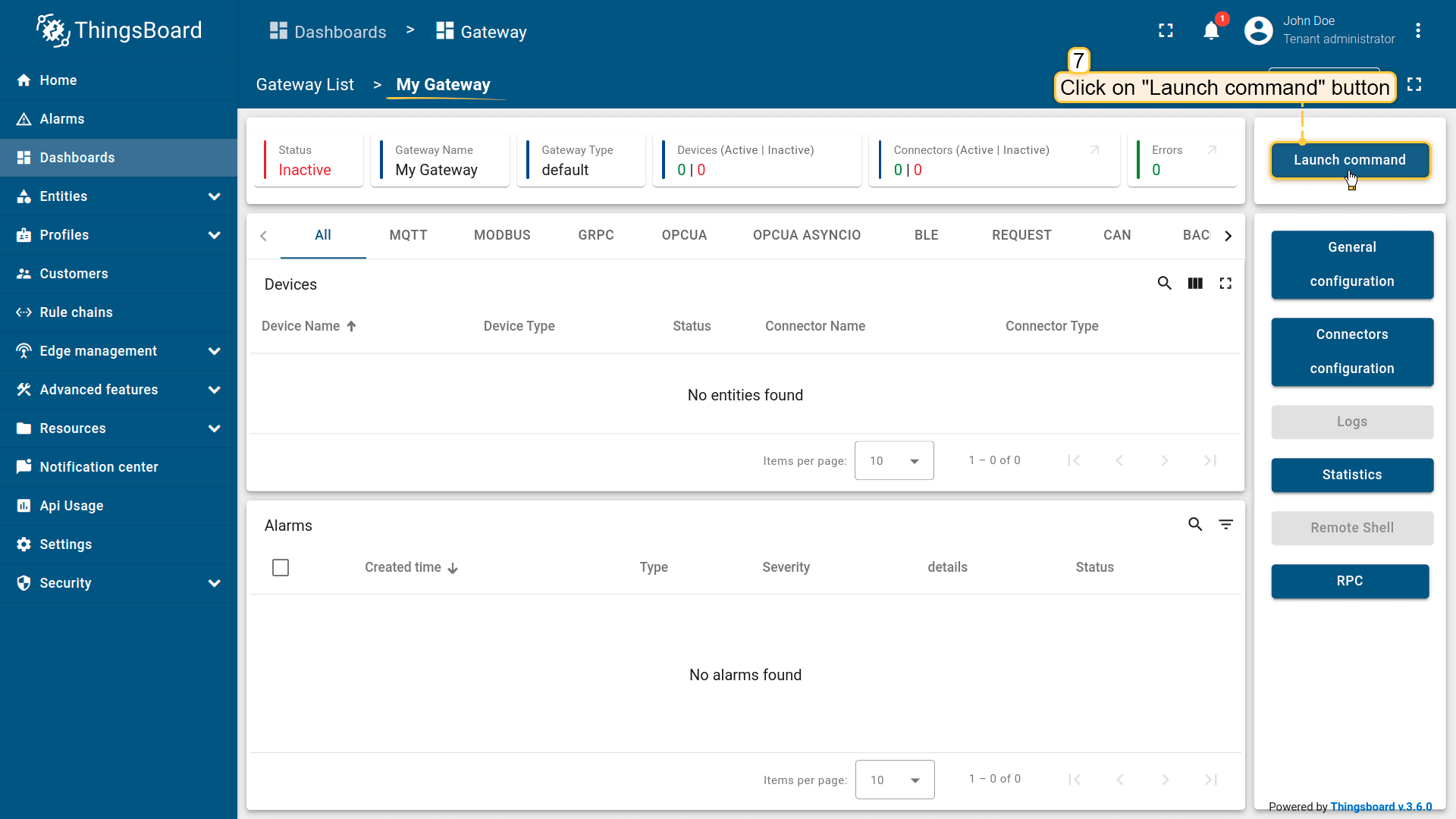Viewport: 1456px width, 819px height.
Task: Switch to MODBUS tab
Action: pos(502,235)
